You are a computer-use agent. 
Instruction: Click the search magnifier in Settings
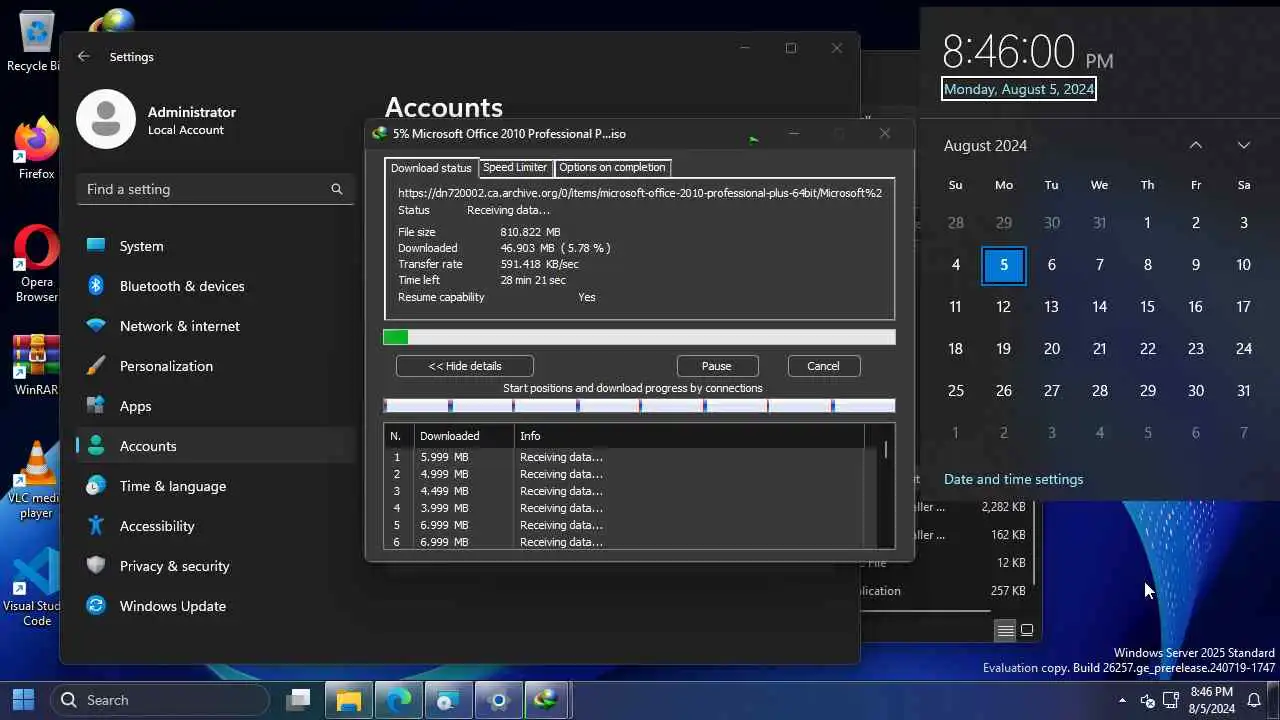tap(337, 189)
